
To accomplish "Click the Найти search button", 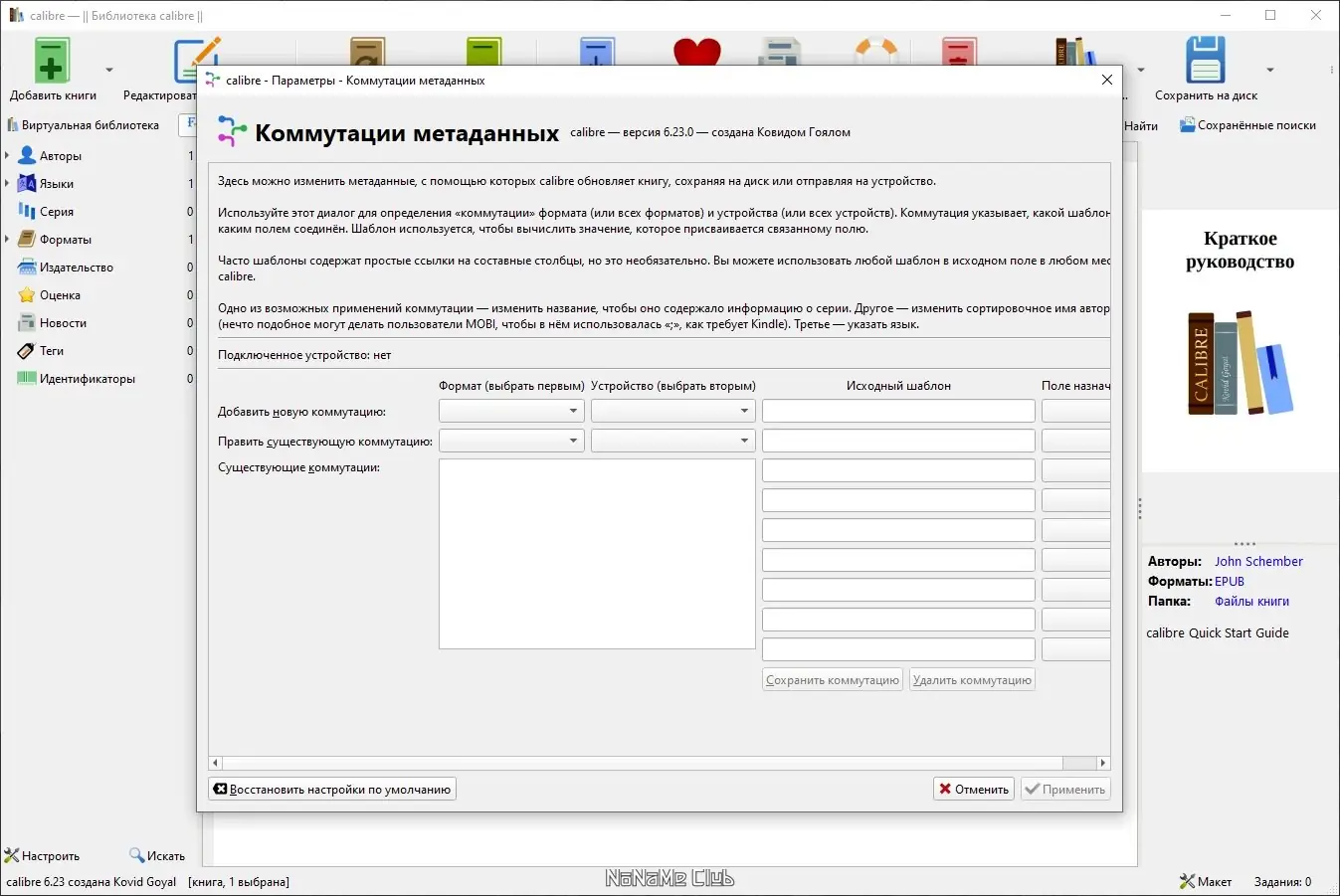I will 1141,126.
